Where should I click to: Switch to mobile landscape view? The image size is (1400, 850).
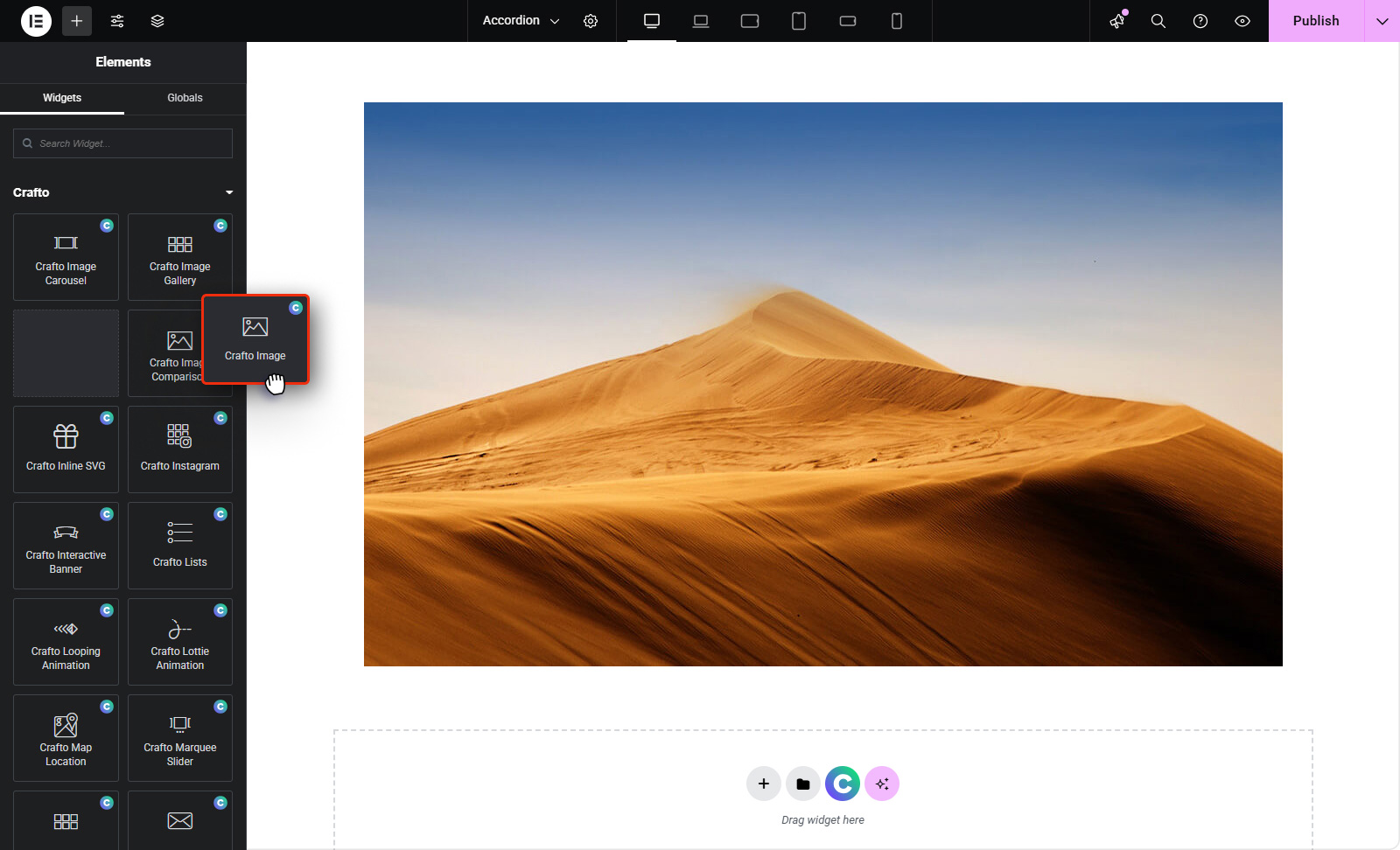point(848,21)
